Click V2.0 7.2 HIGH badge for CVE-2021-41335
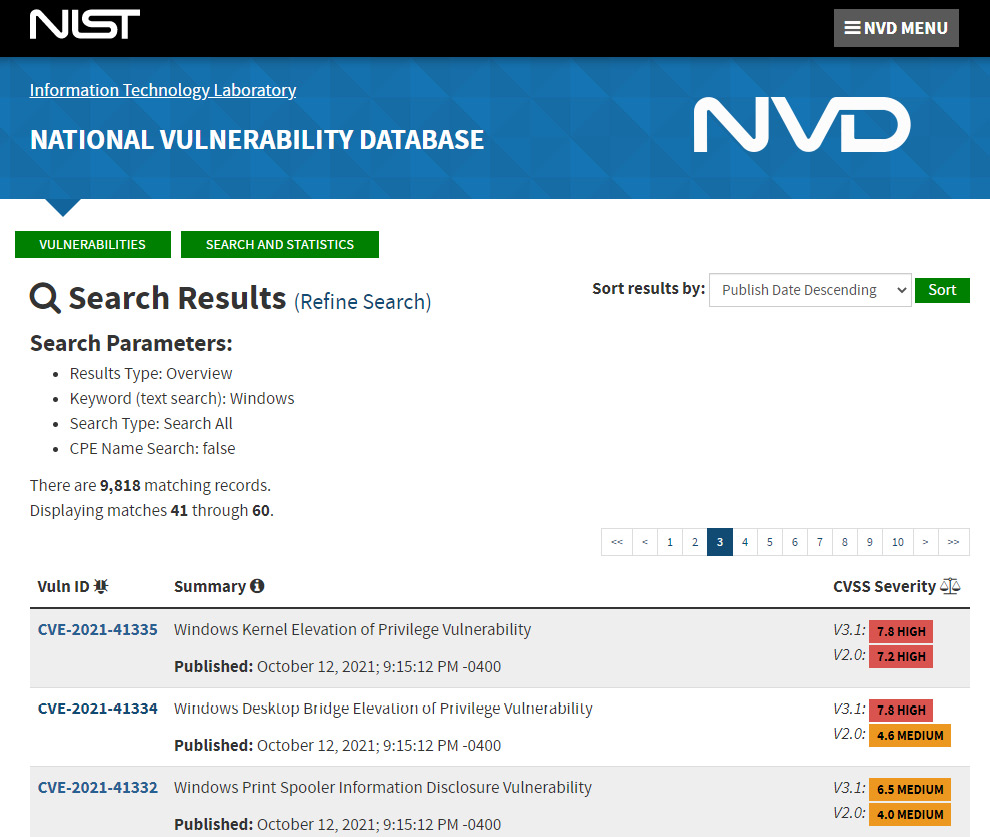This screenshot has height=837, width=990. 901,656
